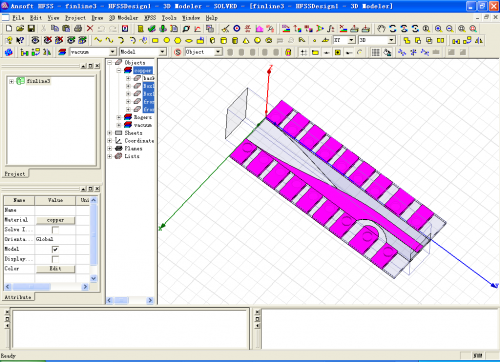The image size is (500, 362).
Task: Click the Pan hand tool icon
Action: click(x=381, y=29)
